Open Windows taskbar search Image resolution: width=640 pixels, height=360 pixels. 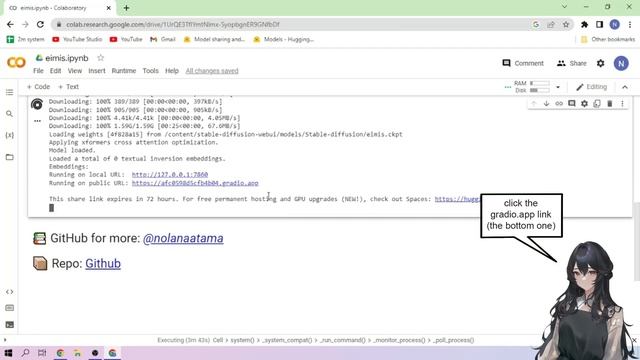point(25,353)
